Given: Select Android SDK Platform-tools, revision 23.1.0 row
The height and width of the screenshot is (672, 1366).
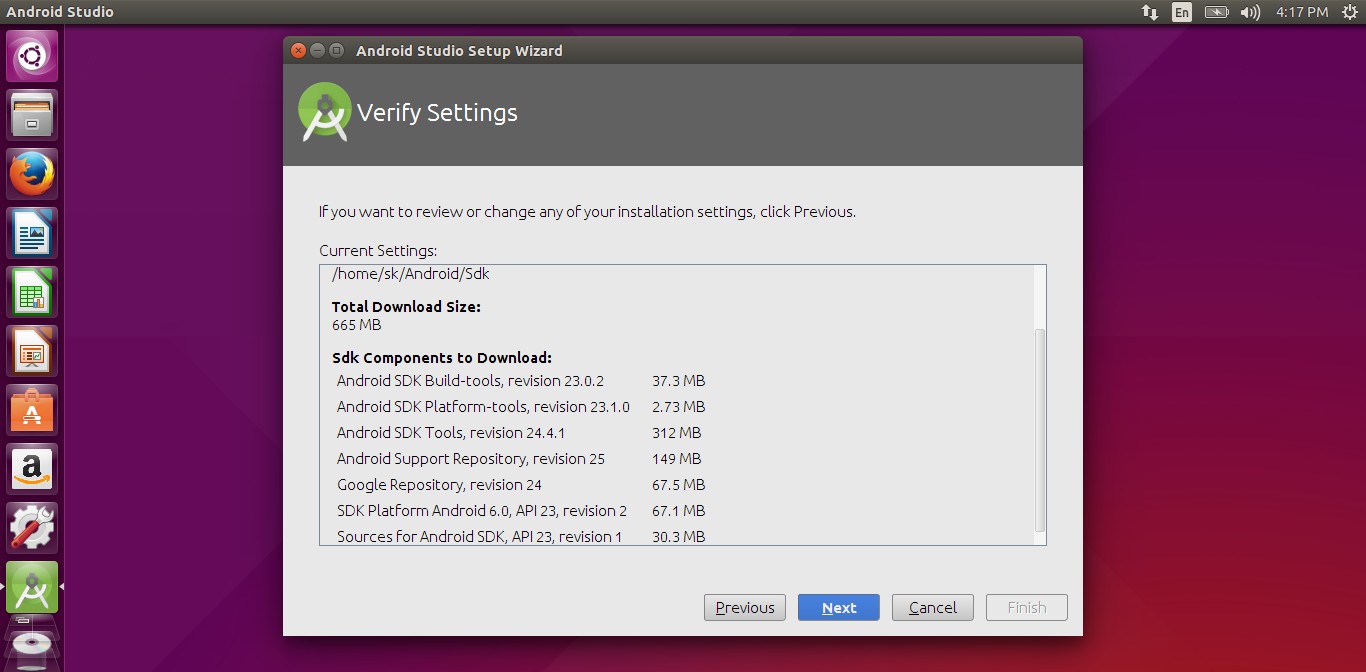Looking at the screenshot, I should pyautogui.click(x=521, y=407).
